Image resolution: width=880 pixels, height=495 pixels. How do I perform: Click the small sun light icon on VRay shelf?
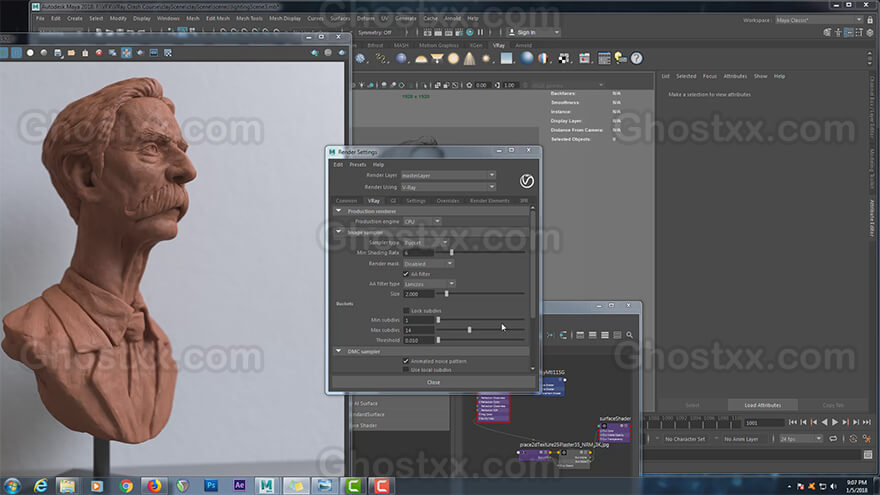(486, 58)
